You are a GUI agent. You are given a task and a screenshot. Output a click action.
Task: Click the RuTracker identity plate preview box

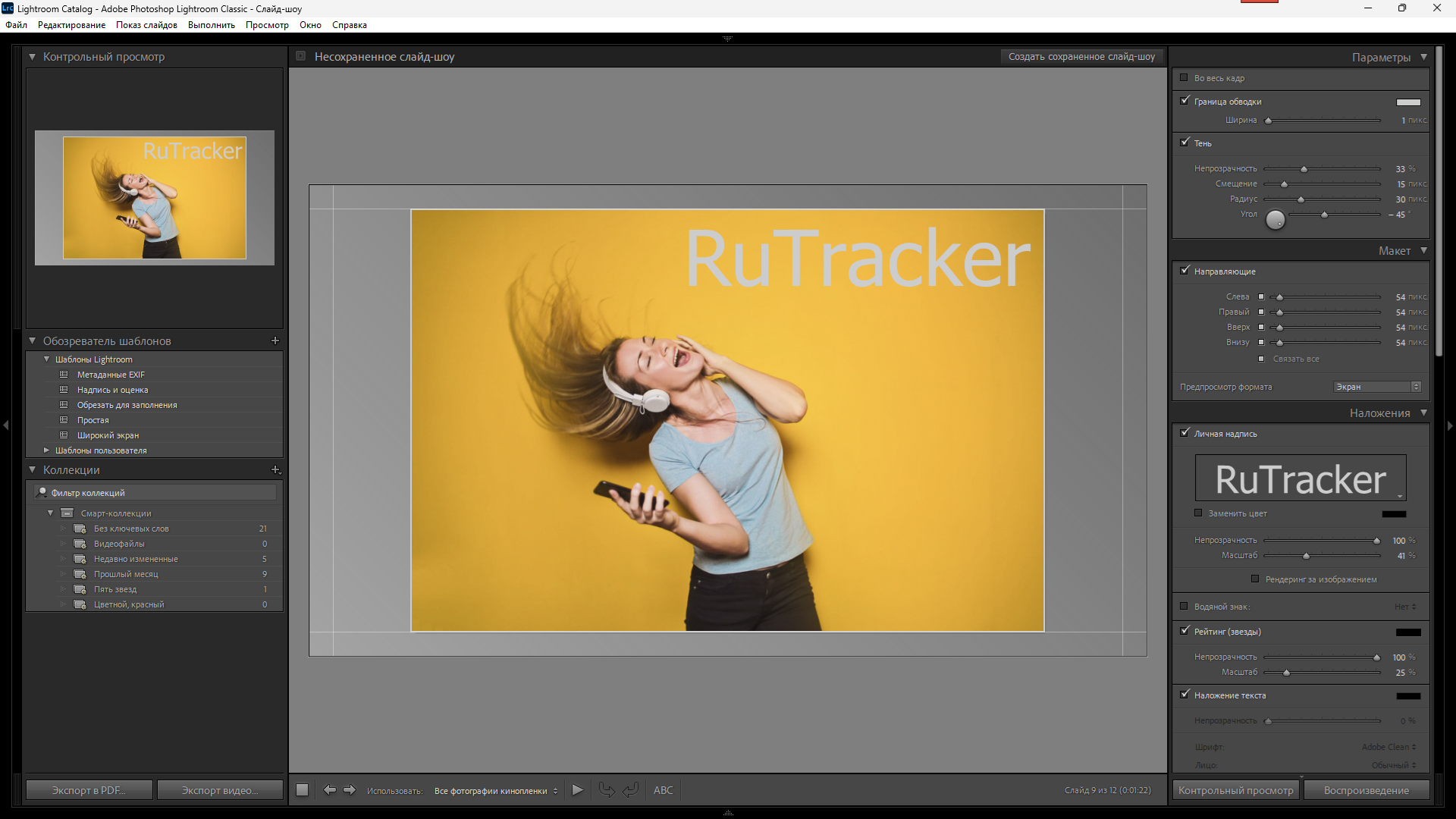click(x=1301, y=478)
